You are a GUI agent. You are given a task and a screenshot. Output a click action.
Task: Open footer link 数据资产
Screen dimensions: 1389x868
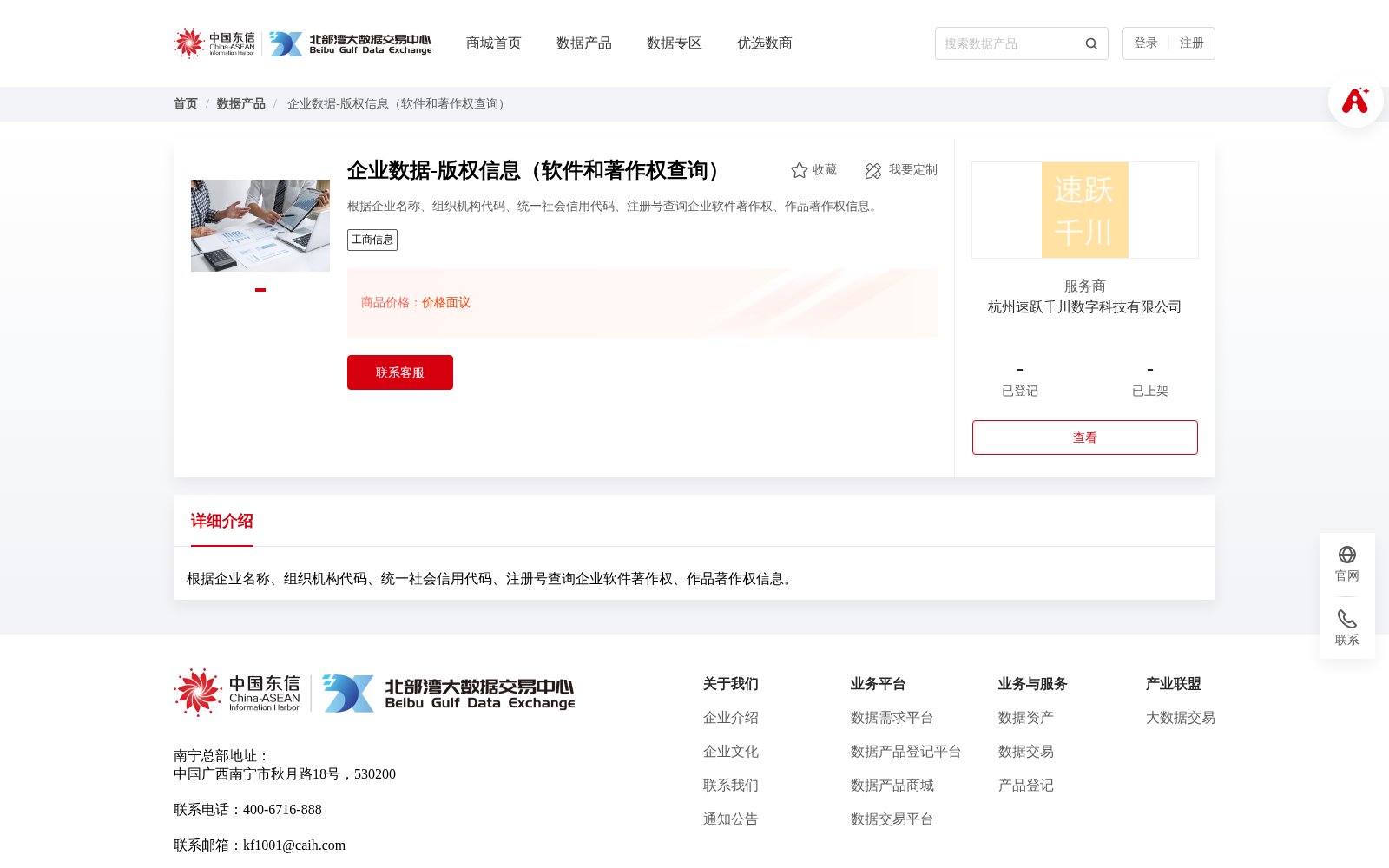coord(1026,718)
